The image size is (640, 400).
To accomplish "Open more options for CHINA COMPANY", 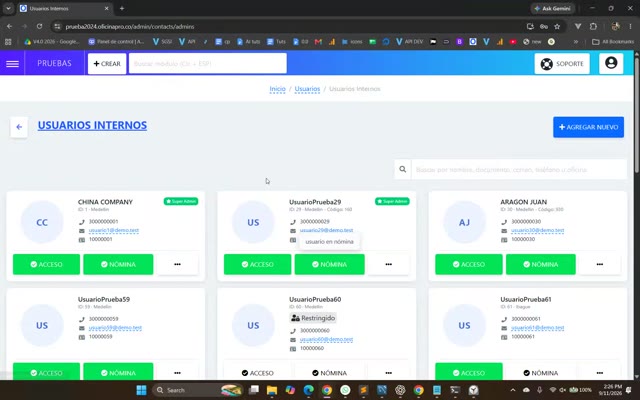I will click(177, 264).
